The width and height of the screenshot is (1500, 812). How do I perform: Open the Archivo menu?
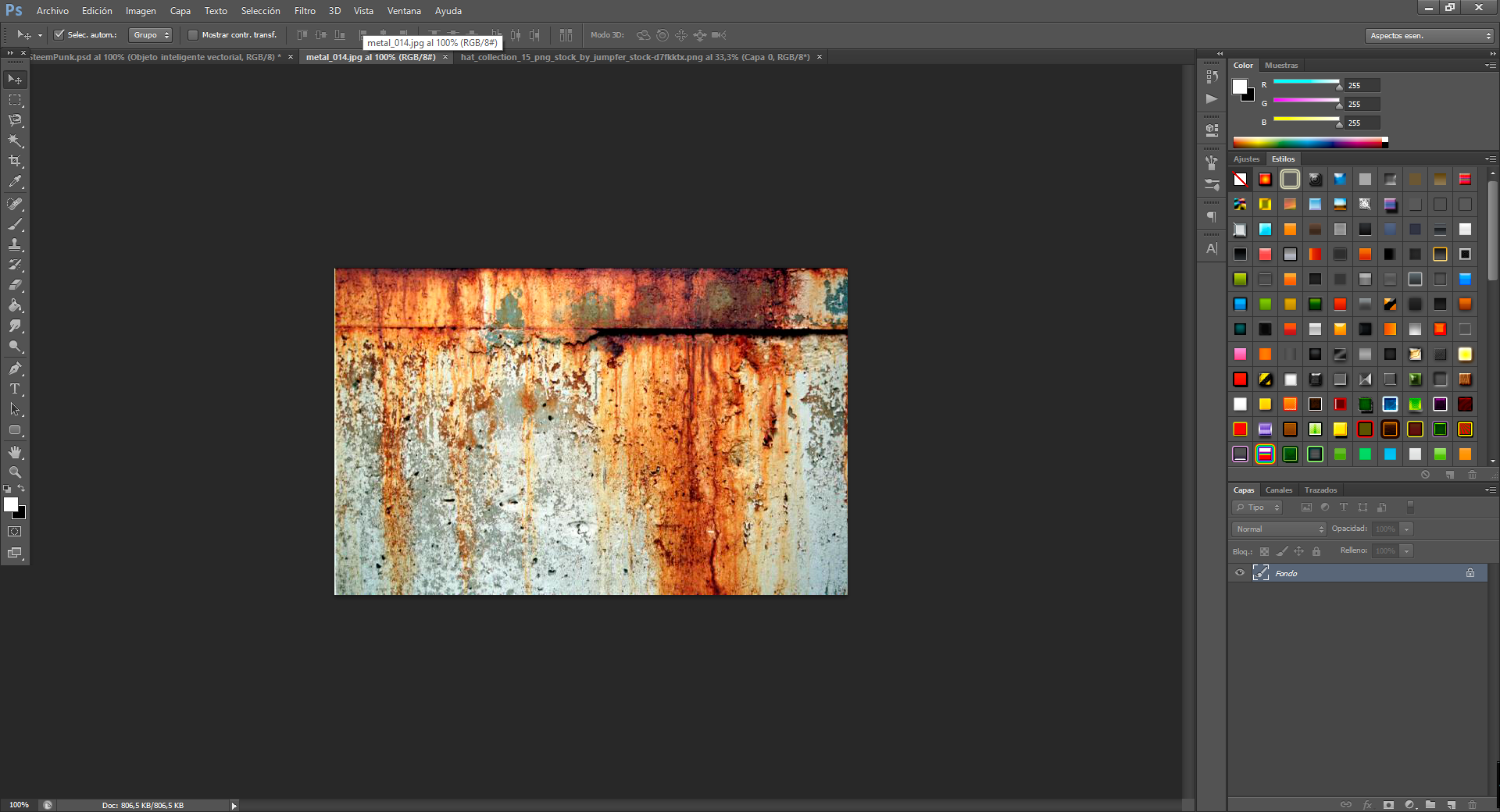click(x=52, y=11)
